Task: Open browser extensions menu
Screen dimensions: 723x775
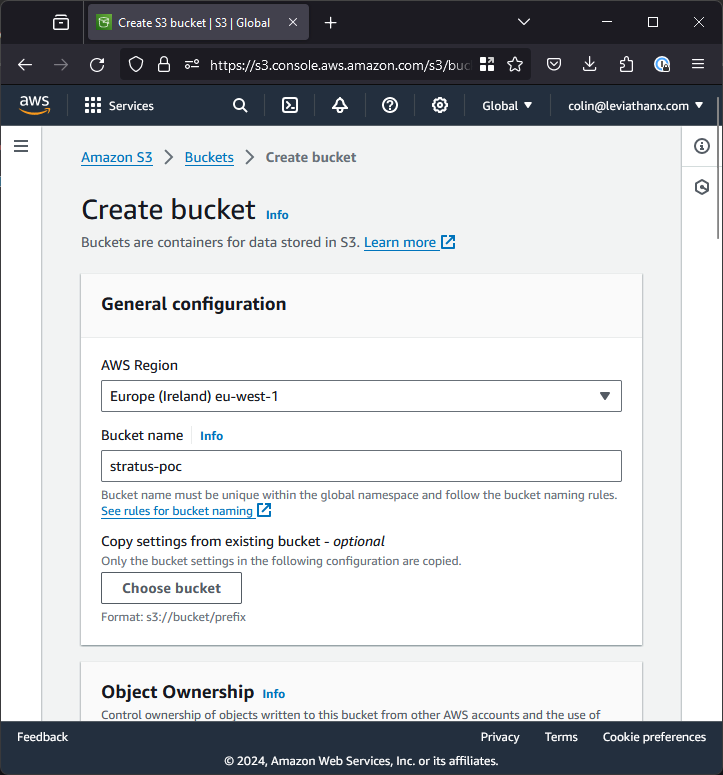Action: coord(626,64)
